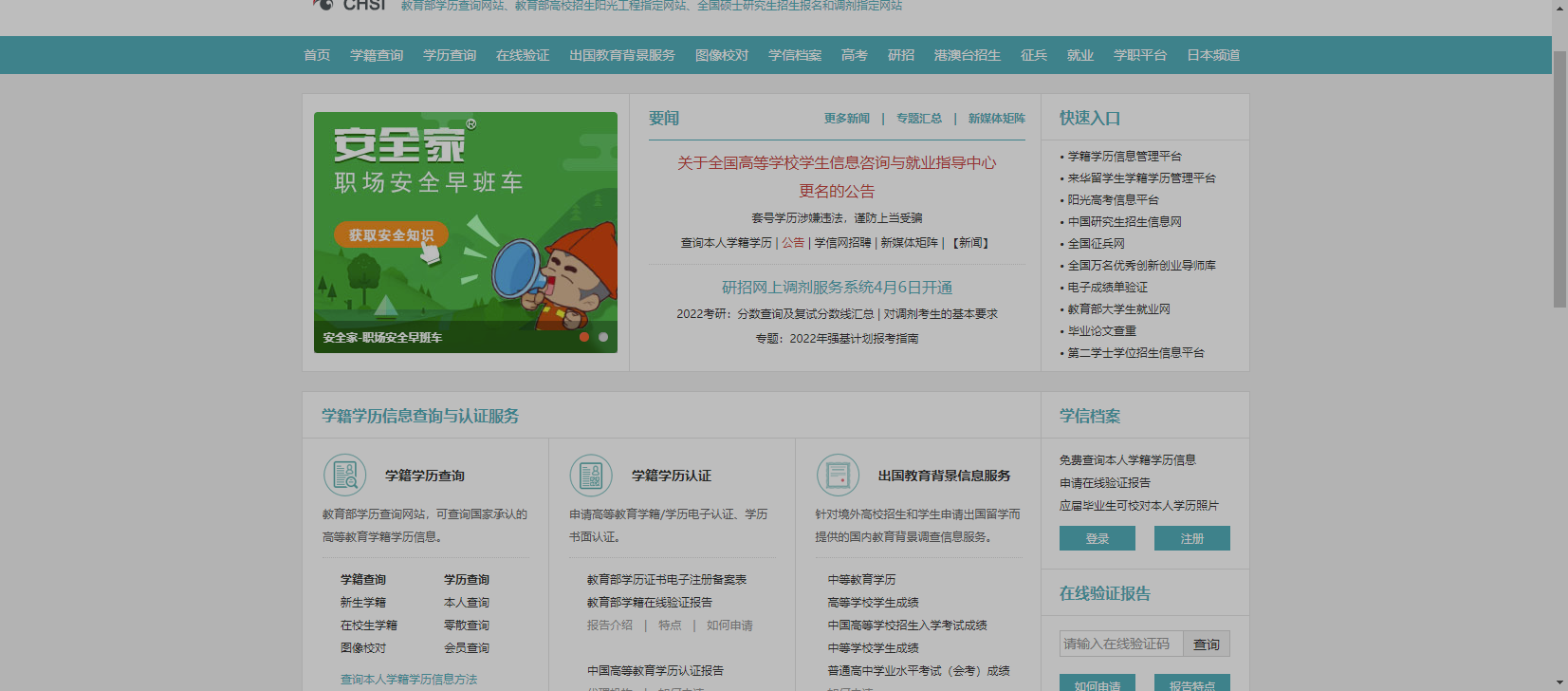1568x691 pixels.
Task: Click the 报告特点 button
Action: coord(1192,683)
